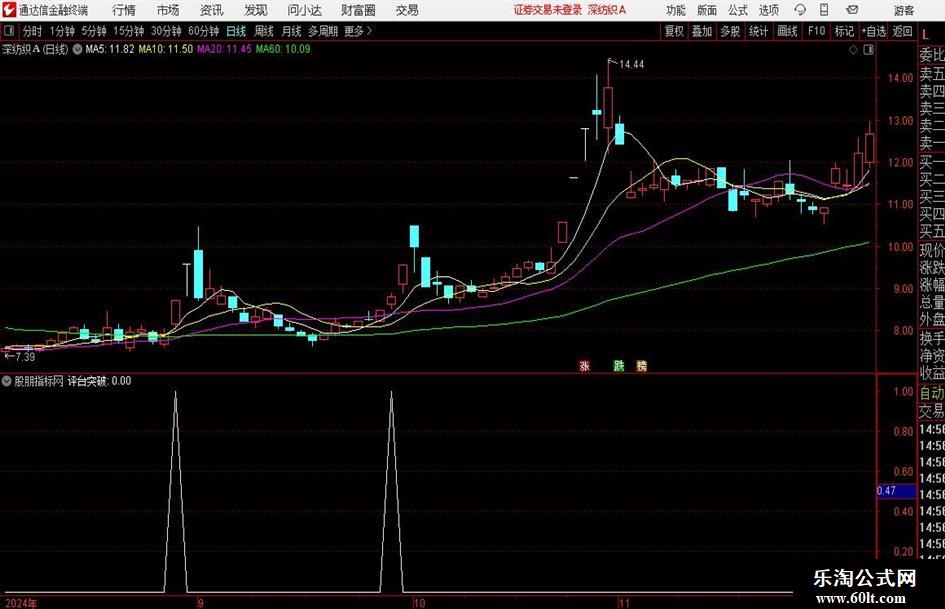Switch to 60分钟 period tab
Image resolution: width=945 pixels, height=609 pixels.
click(204, 31)
